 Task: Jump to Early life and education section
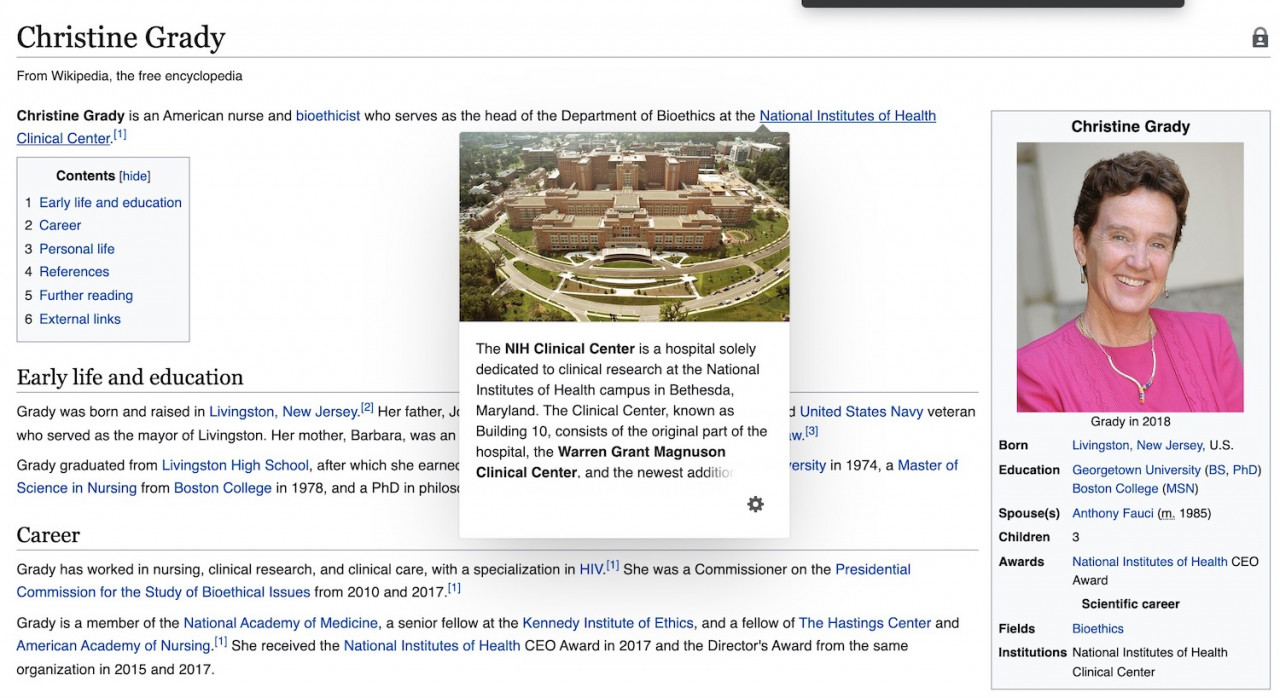pos(110,202)
